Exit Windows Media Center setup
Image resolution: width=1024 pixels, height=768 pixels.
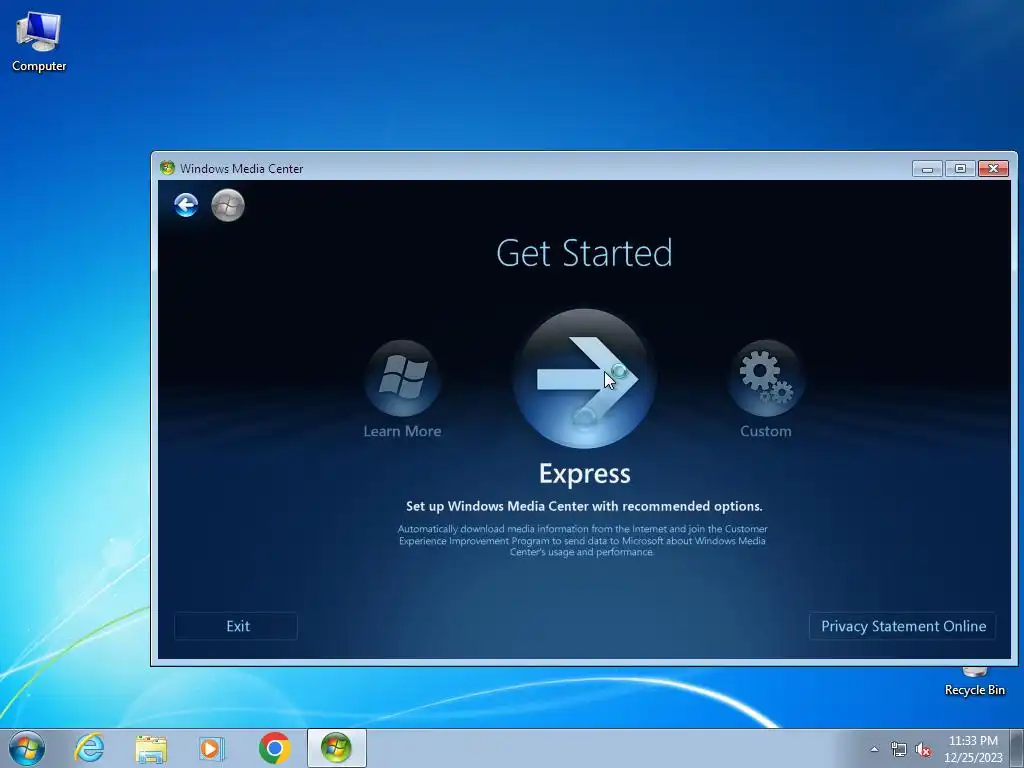tap(236, 626)
